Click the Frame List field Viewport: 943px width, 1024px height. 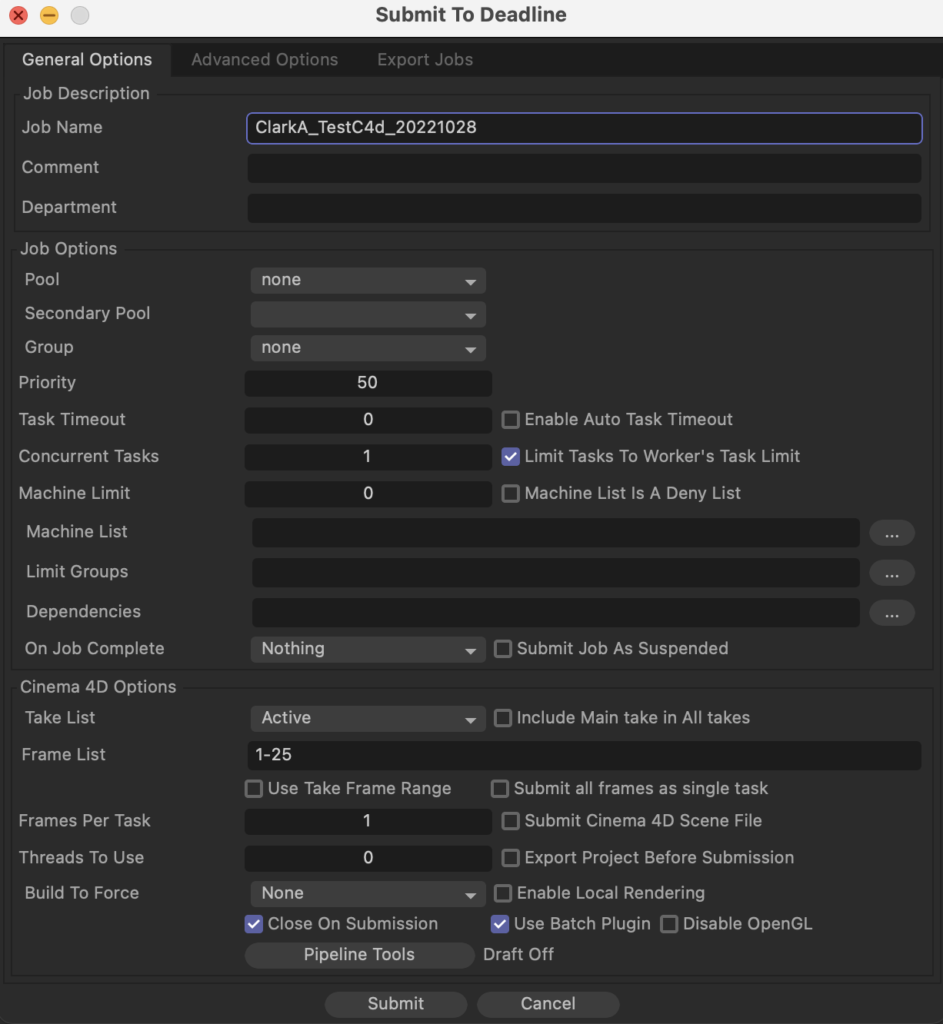(x=584, y=755)
